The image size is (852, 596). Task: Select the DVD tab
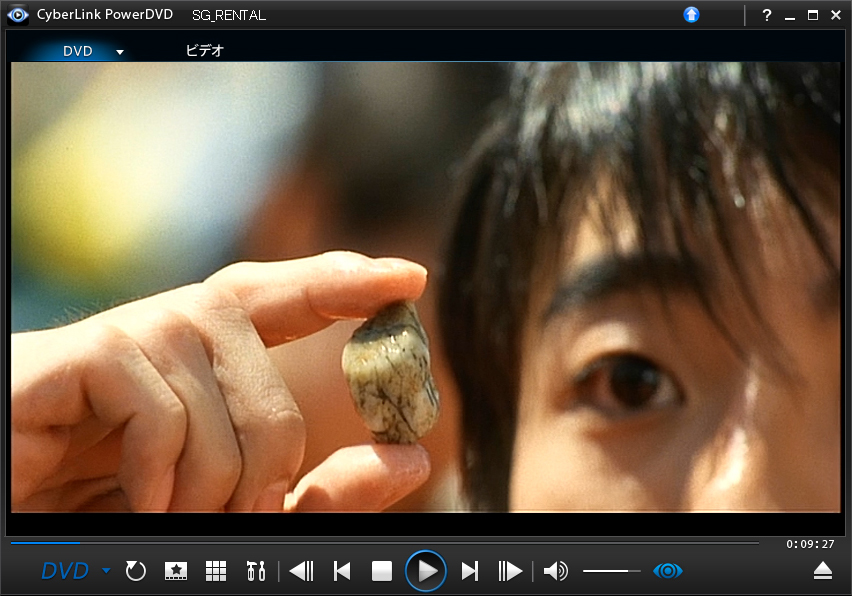pos(77,51)
